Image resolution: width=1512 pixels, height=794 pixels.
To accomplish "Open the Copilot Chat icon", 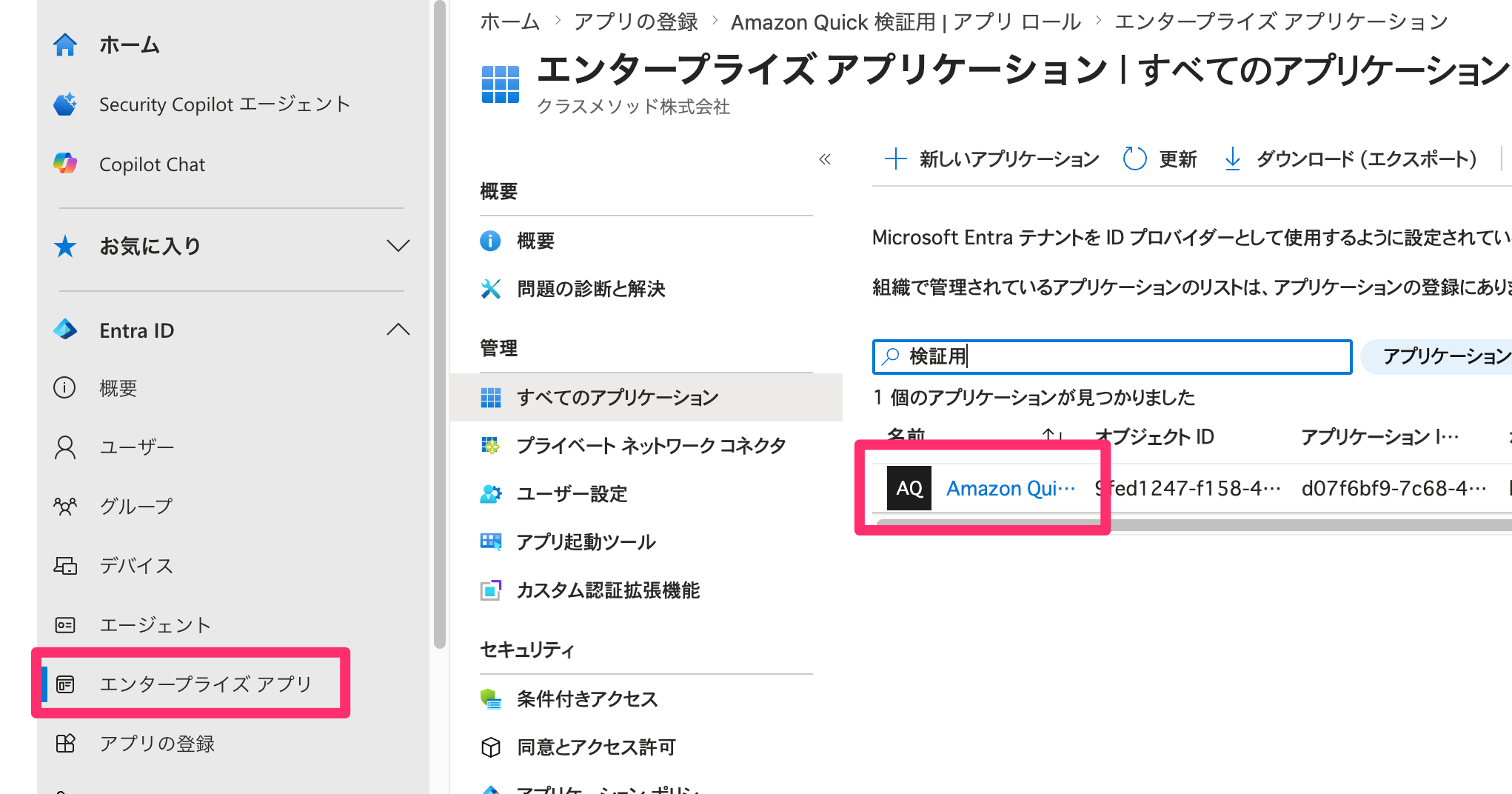I will (x=65, y=164).
